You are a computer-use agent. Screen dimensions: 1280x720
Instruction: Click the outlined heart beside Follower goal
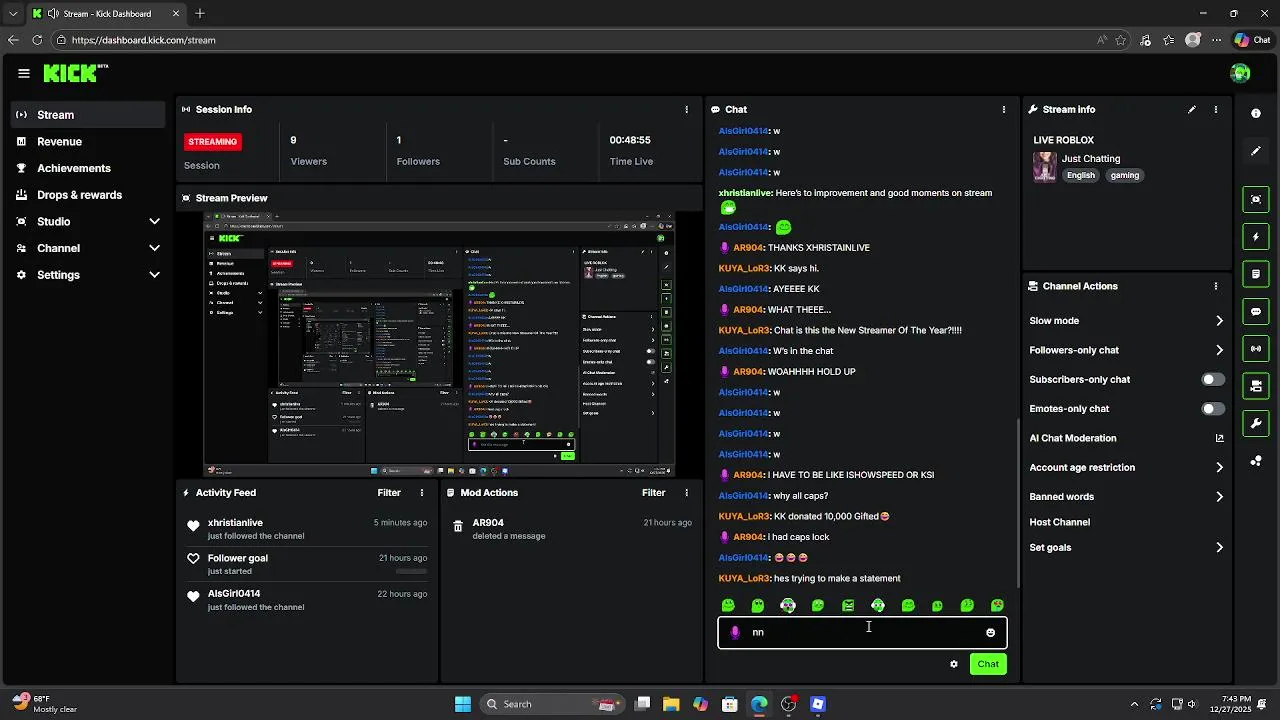(x=194, y=559)
